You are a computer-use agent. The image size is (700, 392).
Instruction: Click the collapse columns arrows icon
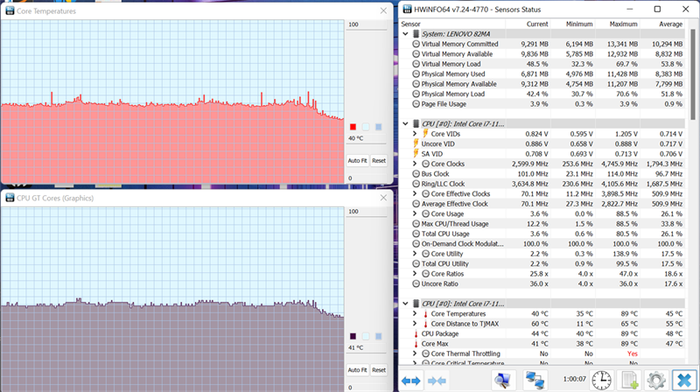437,381
